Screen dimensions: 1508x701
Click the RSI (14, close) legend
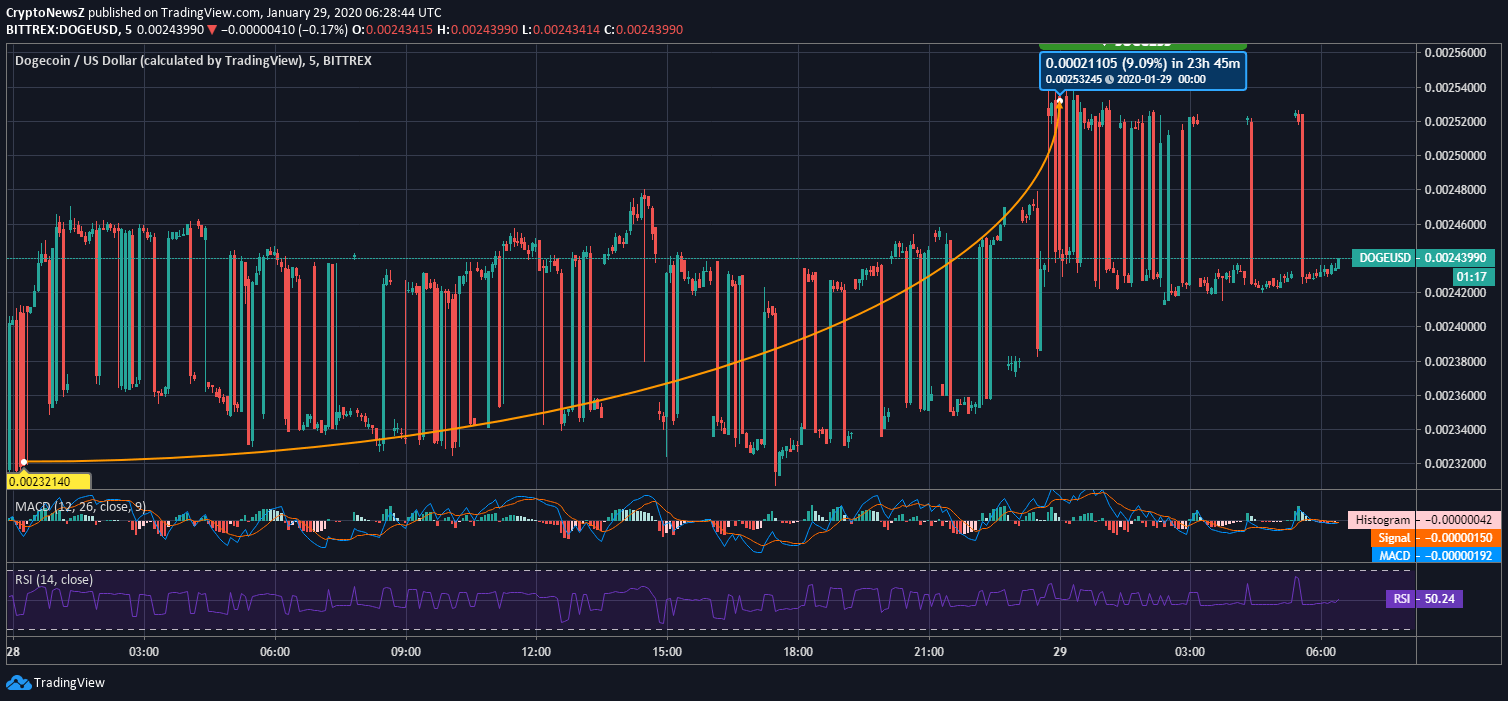pyautogui.click(x=54, y=579)
